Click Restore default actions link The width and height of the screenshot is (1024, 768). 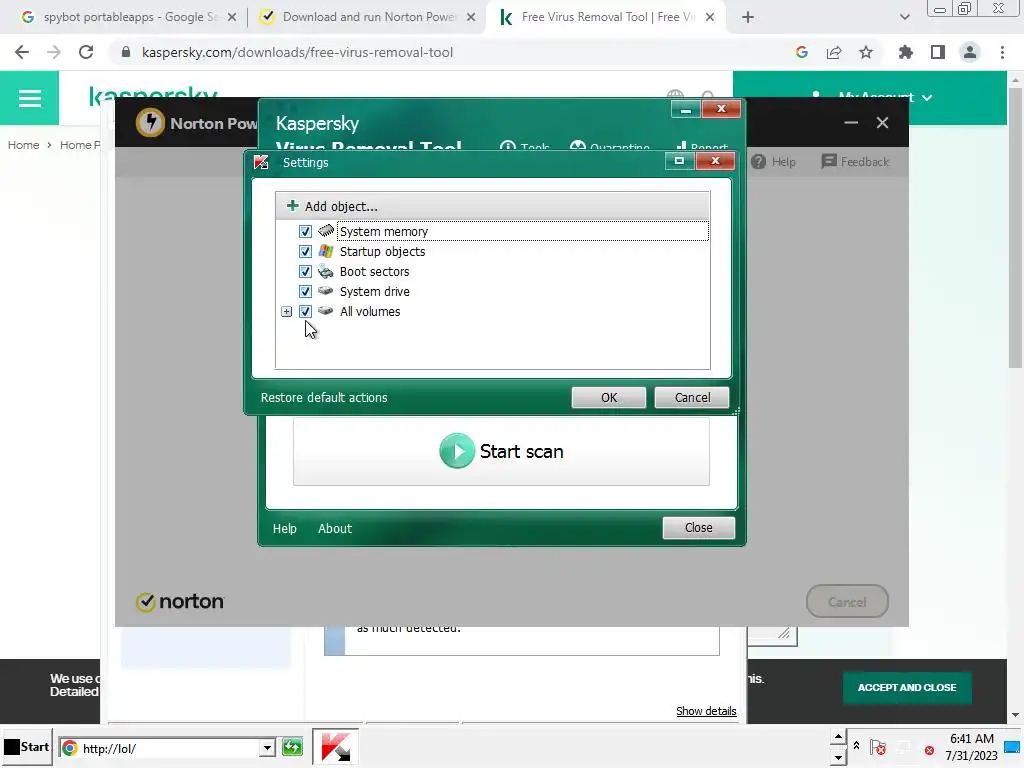(324, 398)
